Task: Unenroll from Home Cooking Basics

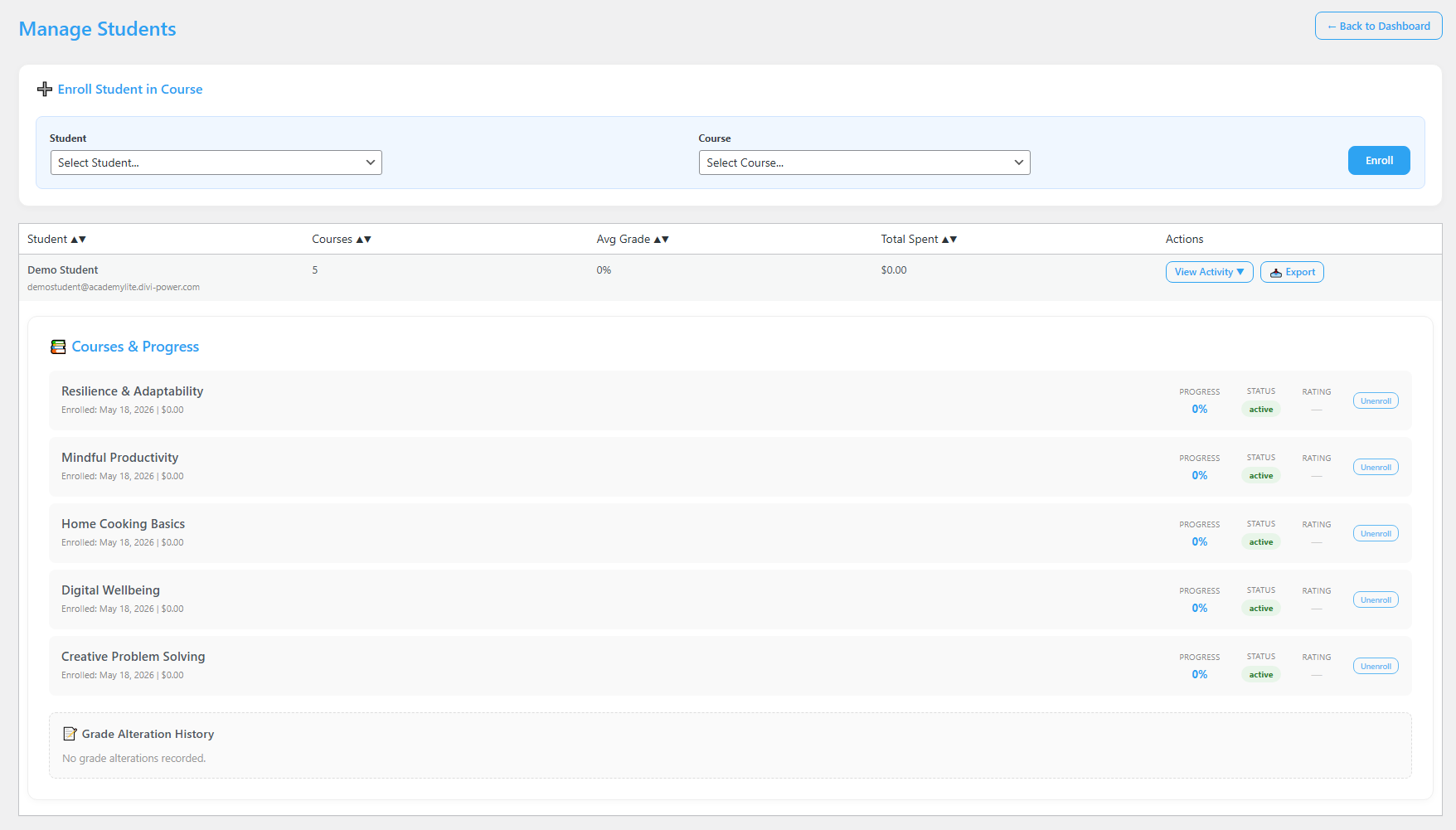Action: click(x=1376, y=534)
